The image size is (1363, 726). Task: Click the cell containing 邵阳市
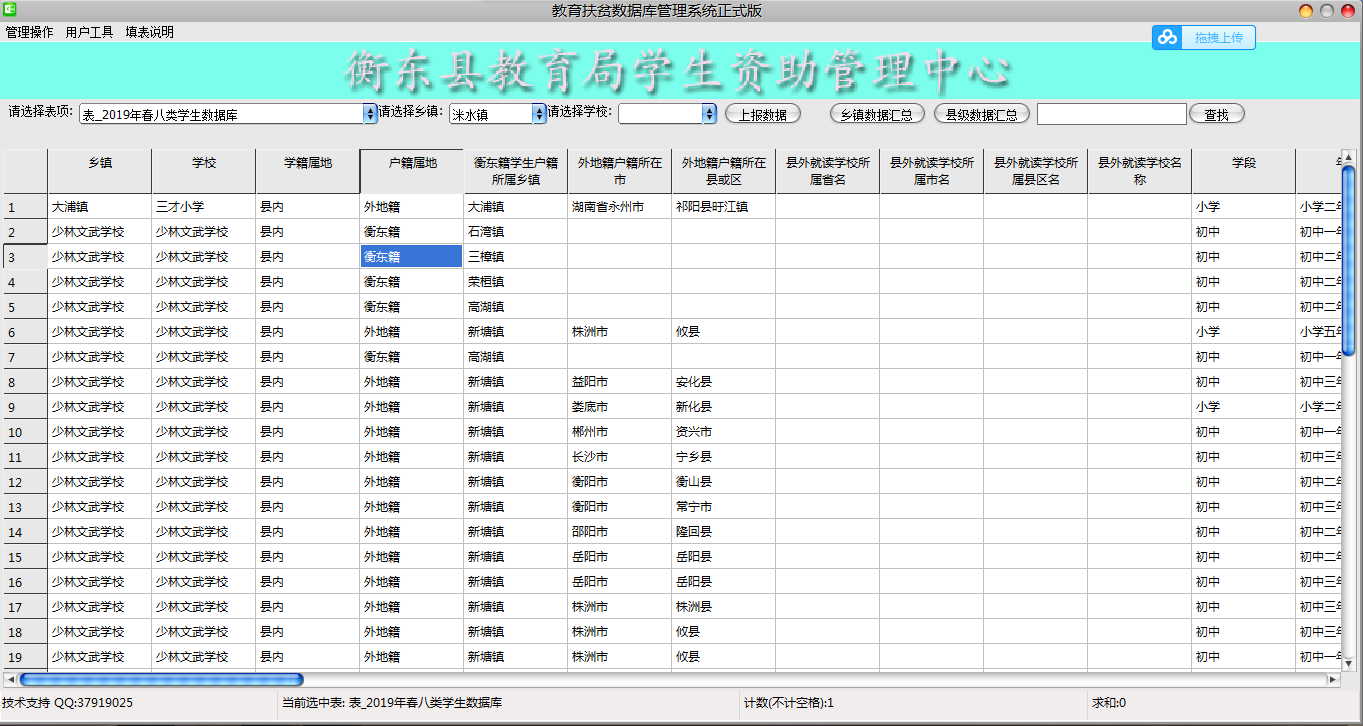[620, 532]
